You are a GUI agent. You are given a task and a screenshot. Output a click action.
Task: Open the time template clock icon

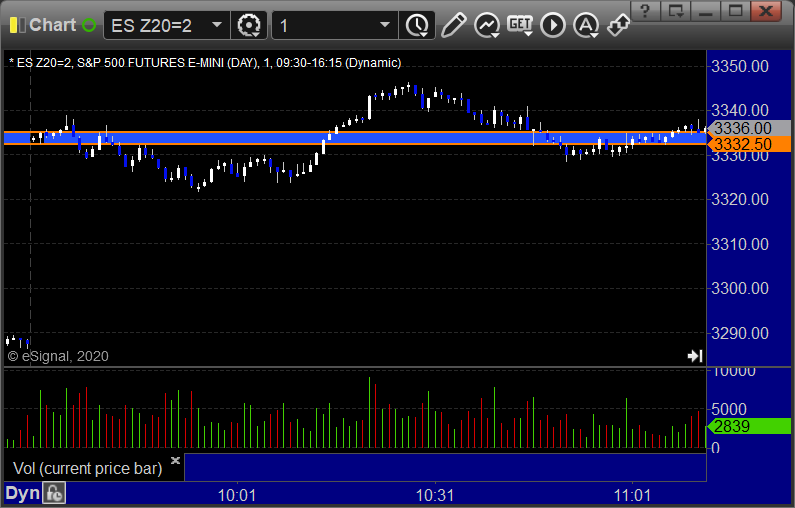pyautogui.click(x=417, y=25)
